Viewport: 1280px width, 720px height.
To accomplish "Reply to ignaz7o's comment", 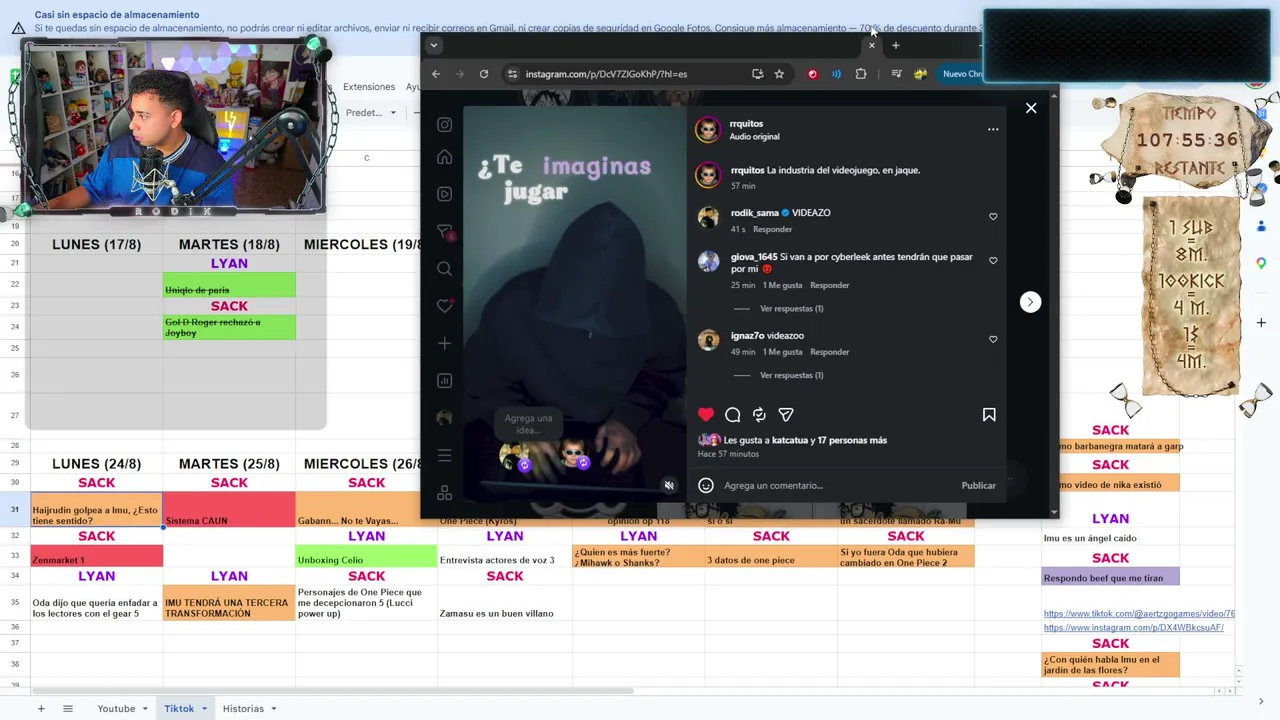I will pos(830,352).
